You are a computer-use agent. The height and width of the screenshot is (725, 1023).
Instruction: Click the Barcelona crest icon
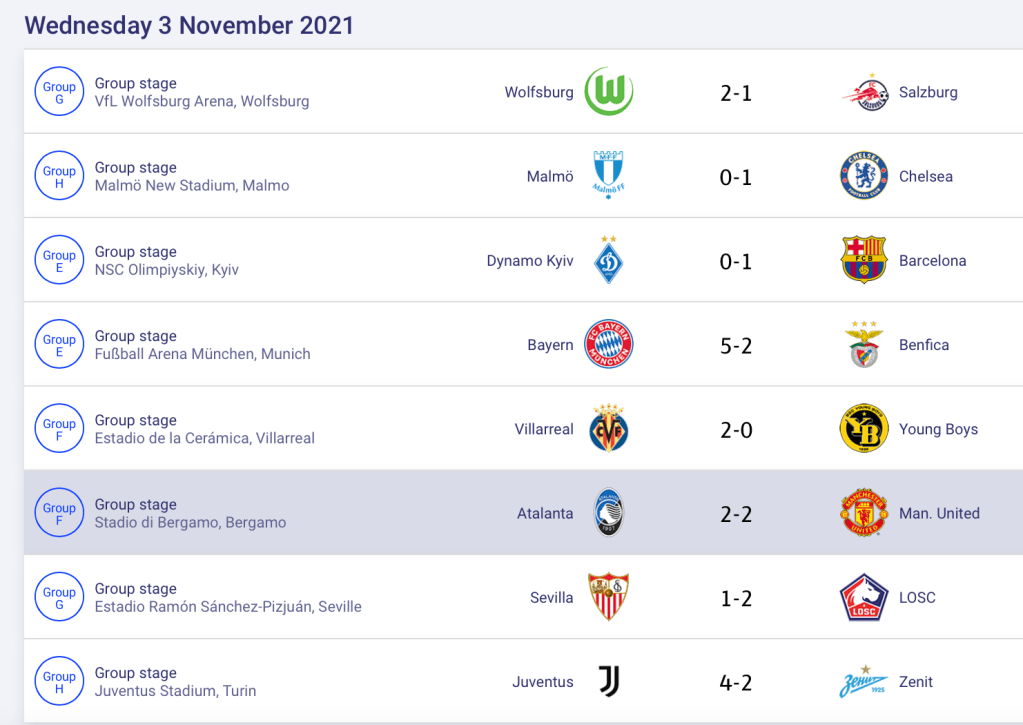point(864,261)
